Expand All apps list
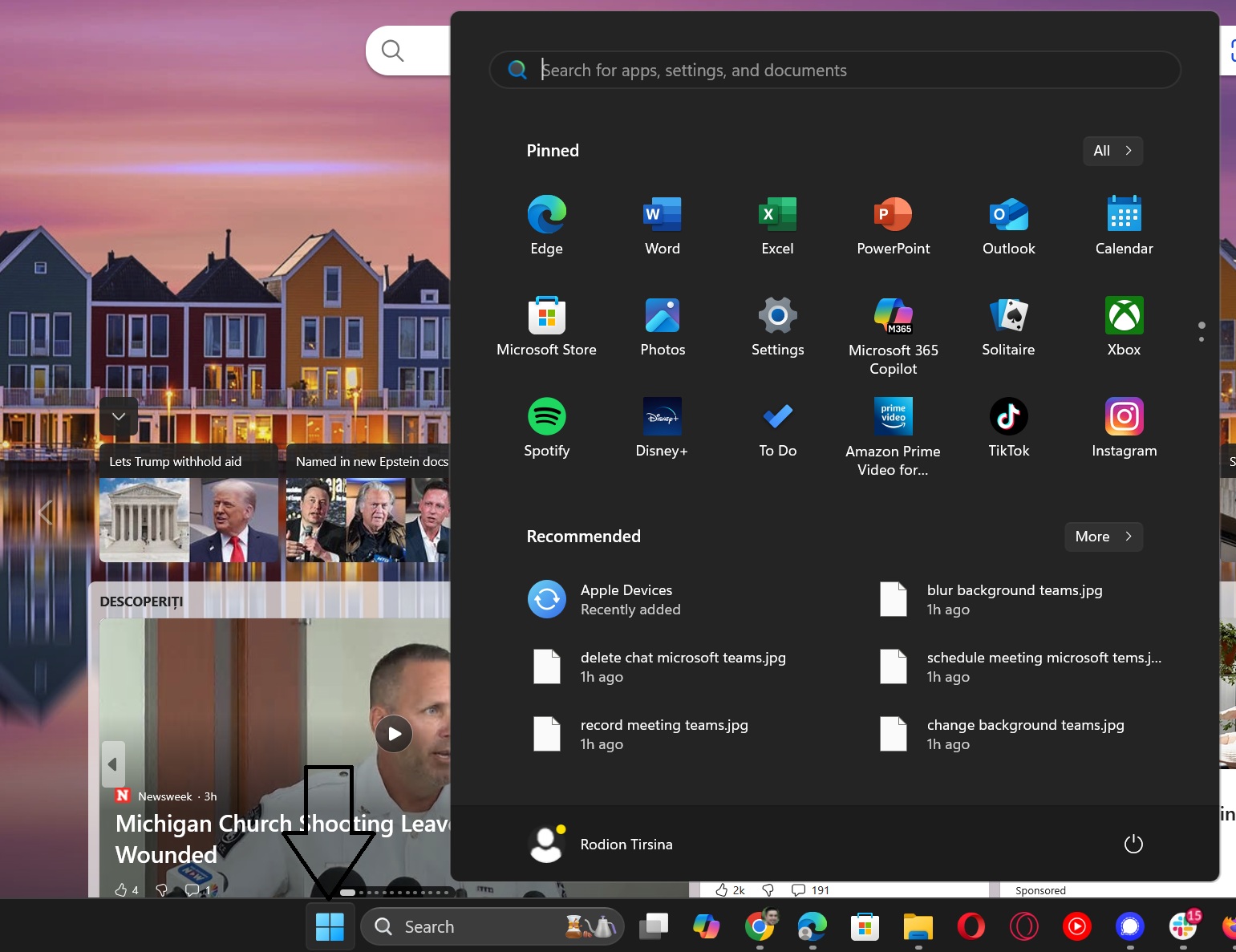Viewport: 1236px width, 952px height. click(1112, 151)
